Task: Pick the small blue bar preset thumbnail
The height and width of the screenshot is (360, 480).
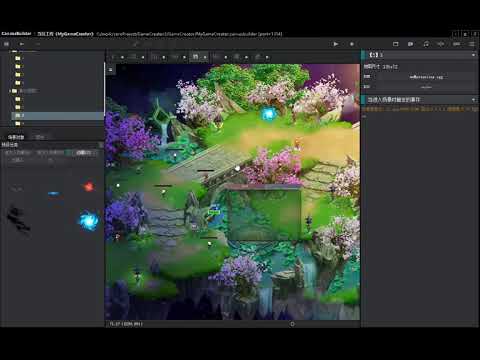Action: 53,193
